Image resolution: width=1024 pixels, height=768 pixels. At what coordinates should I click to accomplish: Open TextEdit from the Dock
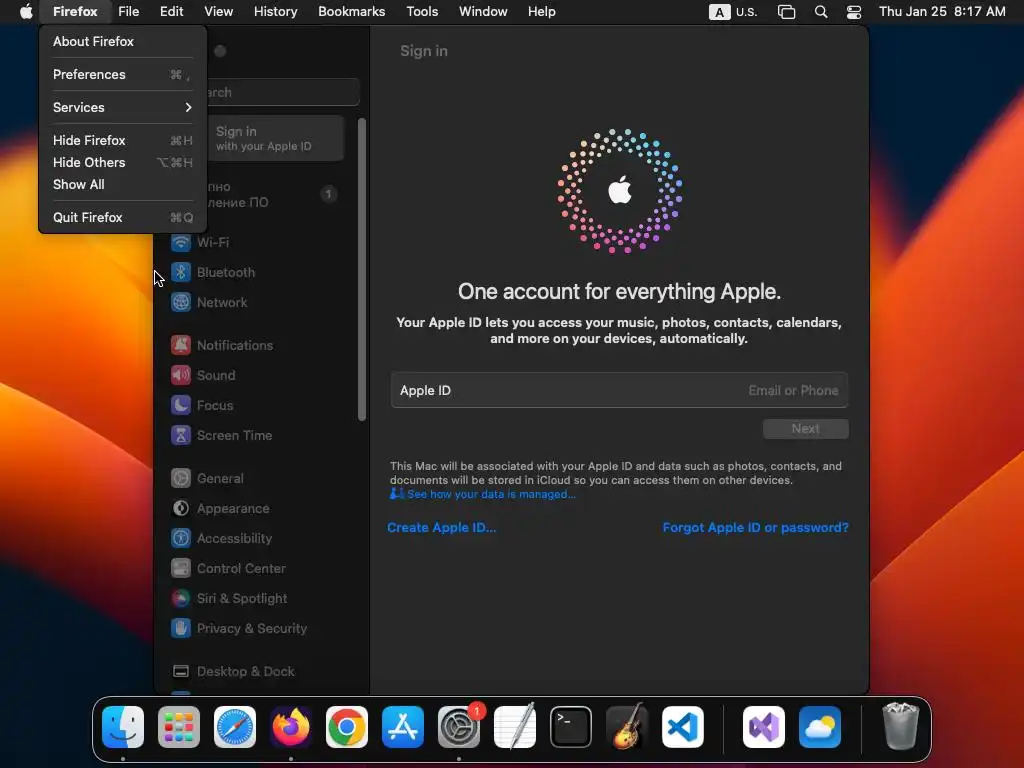point(515,727)
